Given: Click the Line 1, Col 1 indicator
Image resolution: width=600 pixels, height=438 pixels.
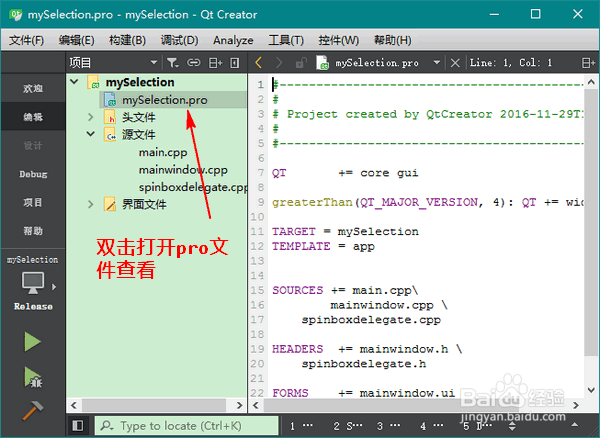Looking at the screenshot, I should pyautogui.click(x=511, y=63).
